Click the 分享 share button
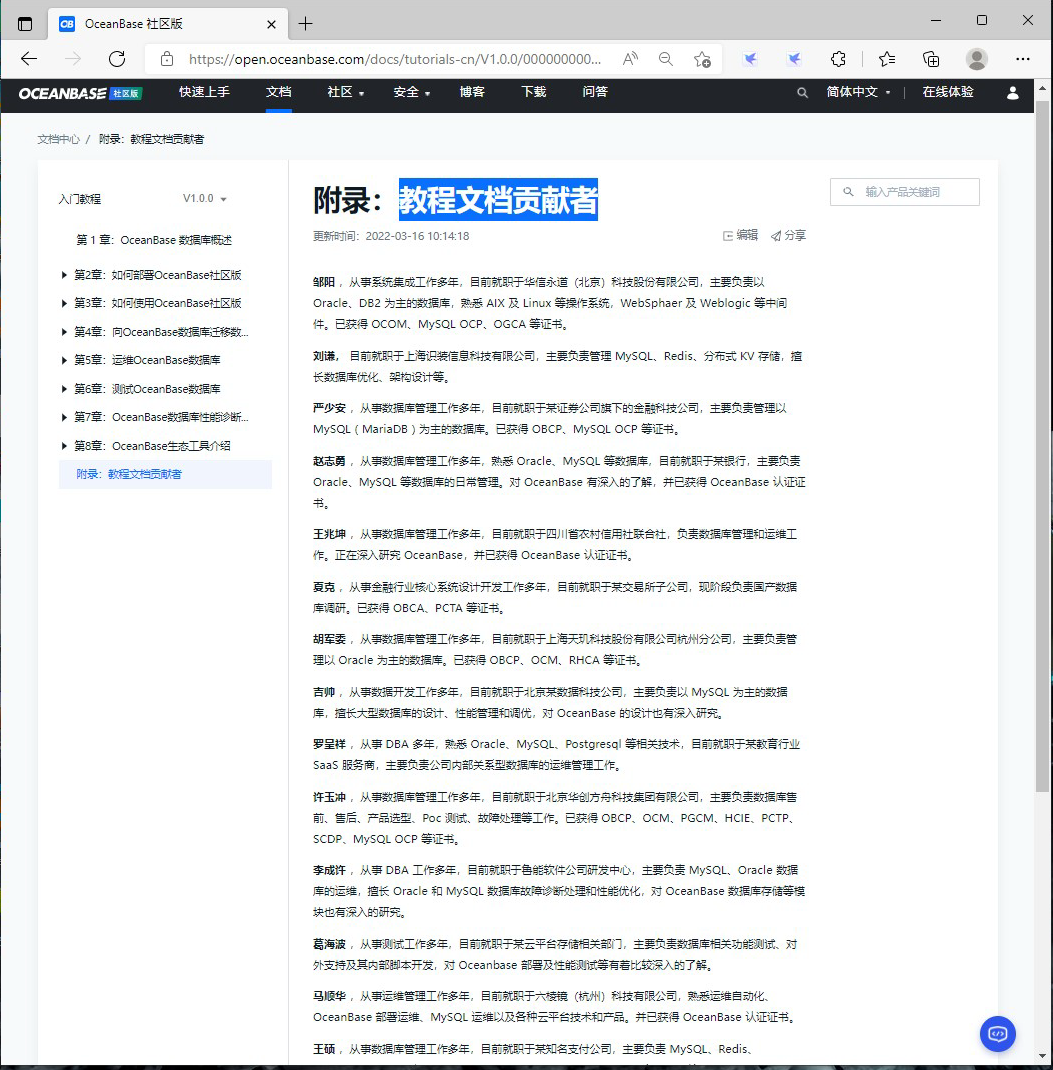1053x1070 pixels. [x=788, y=235]
